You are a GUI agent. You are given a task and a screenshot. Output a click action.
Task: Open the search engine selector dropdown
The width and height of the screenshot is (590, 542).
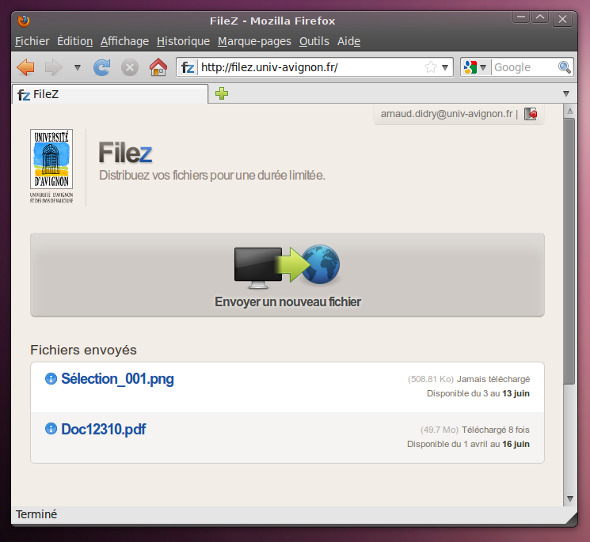pyautogui.click(x=476, y=67)
